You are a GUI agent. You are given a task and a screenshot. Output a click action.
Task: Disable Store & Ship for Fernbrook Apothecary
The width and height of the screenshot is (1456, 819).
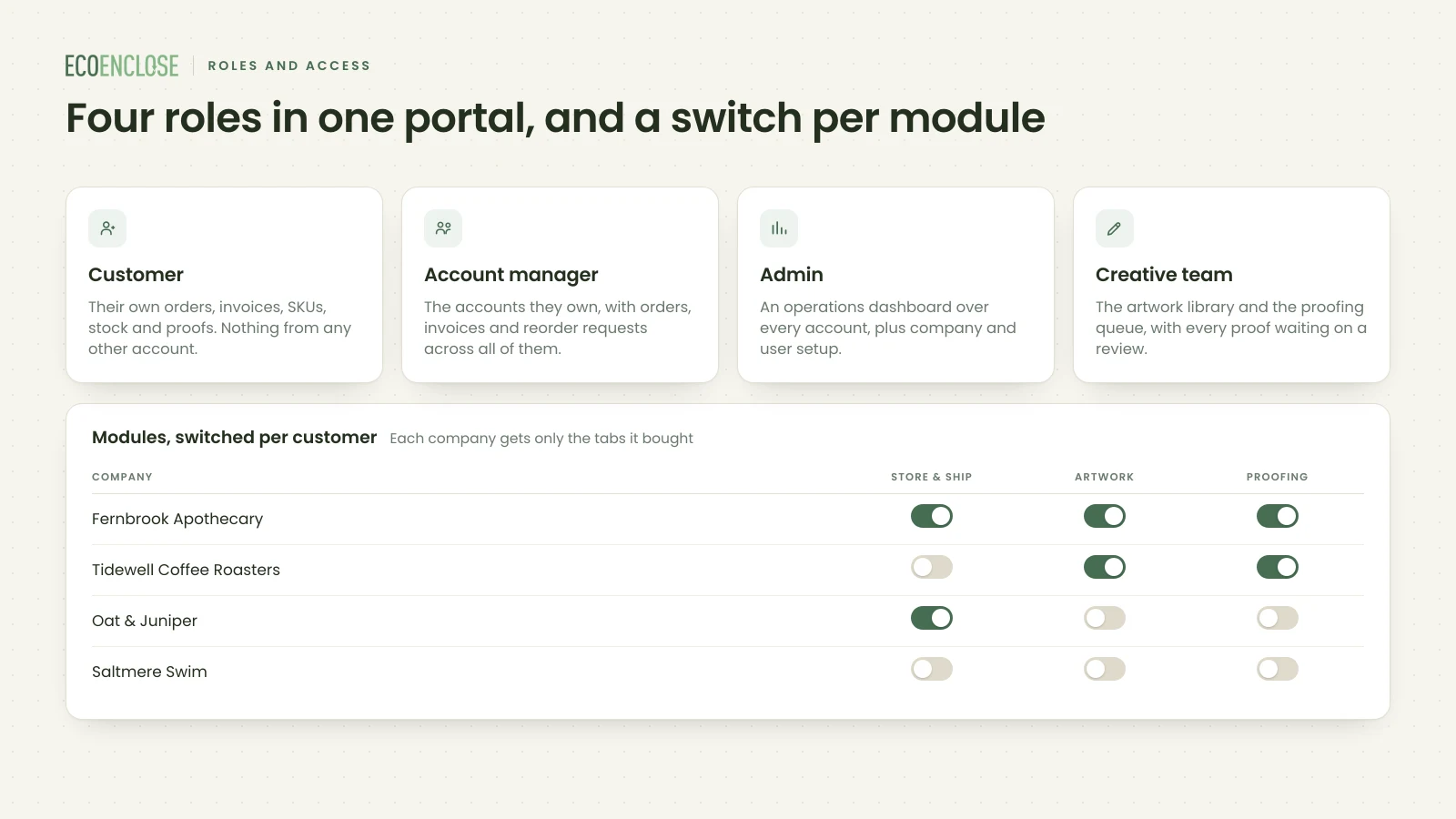coord(932,516)
